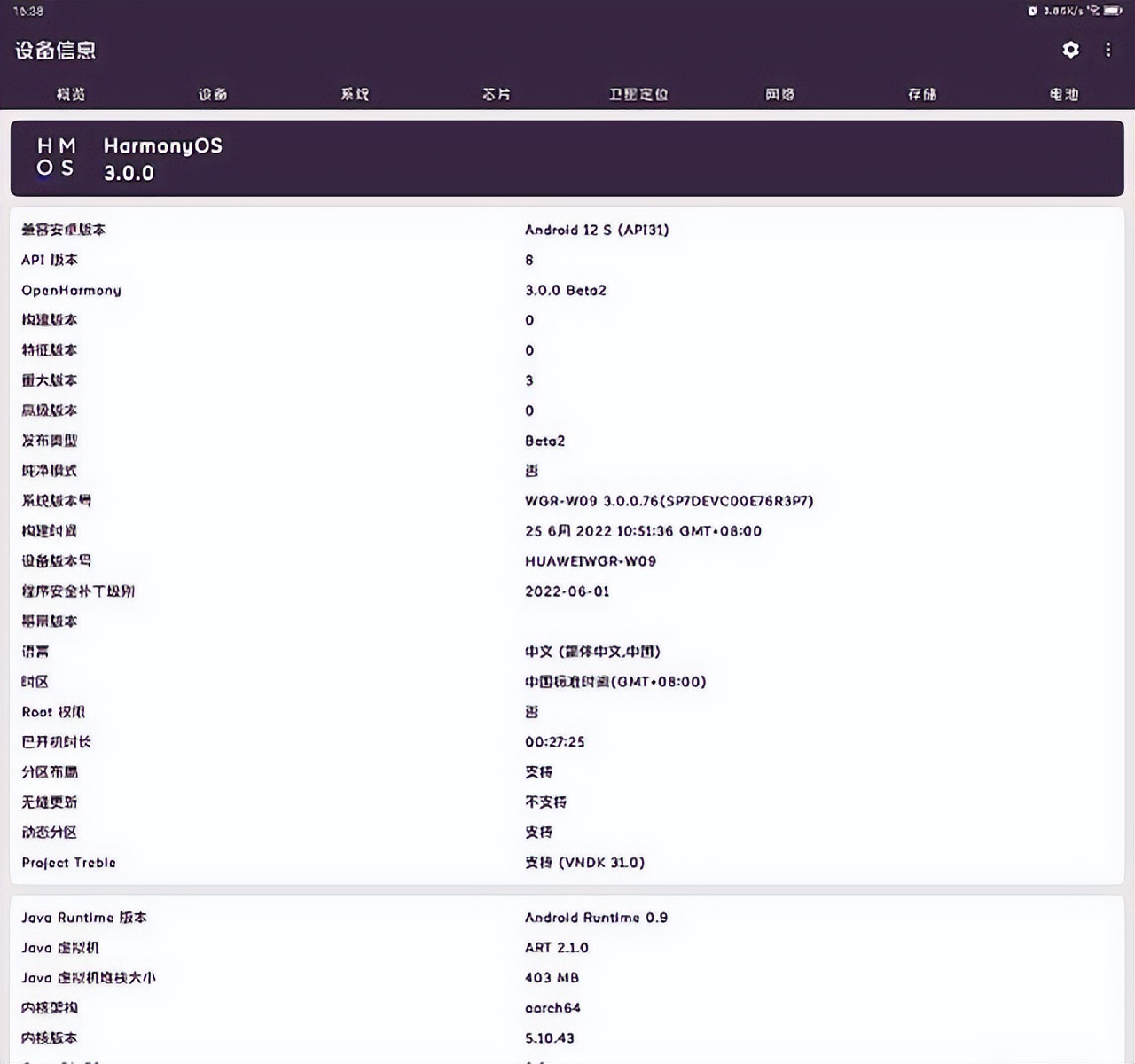The image size is (1135, 1064).
Task: Tap the HarmonyOS 3.0.0 banner card
Action: tap(567, 158)
